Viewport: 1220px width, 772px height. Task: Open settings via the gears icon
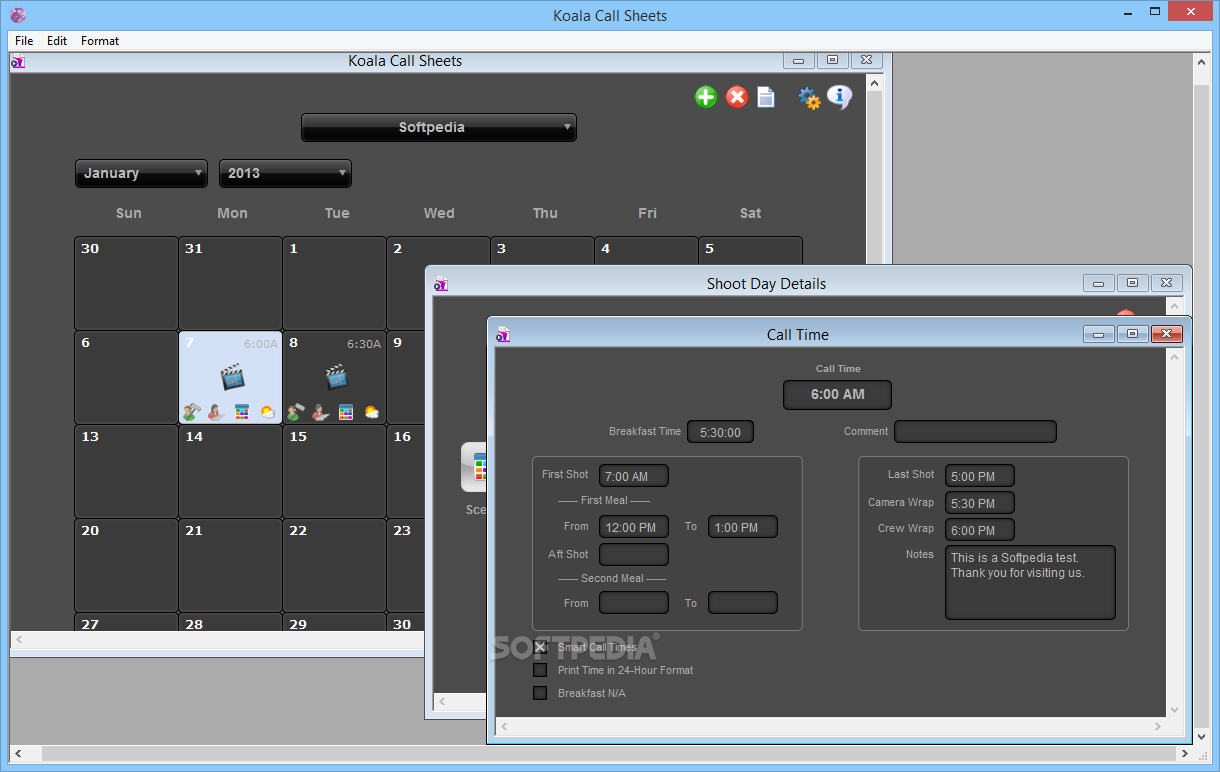809,97
